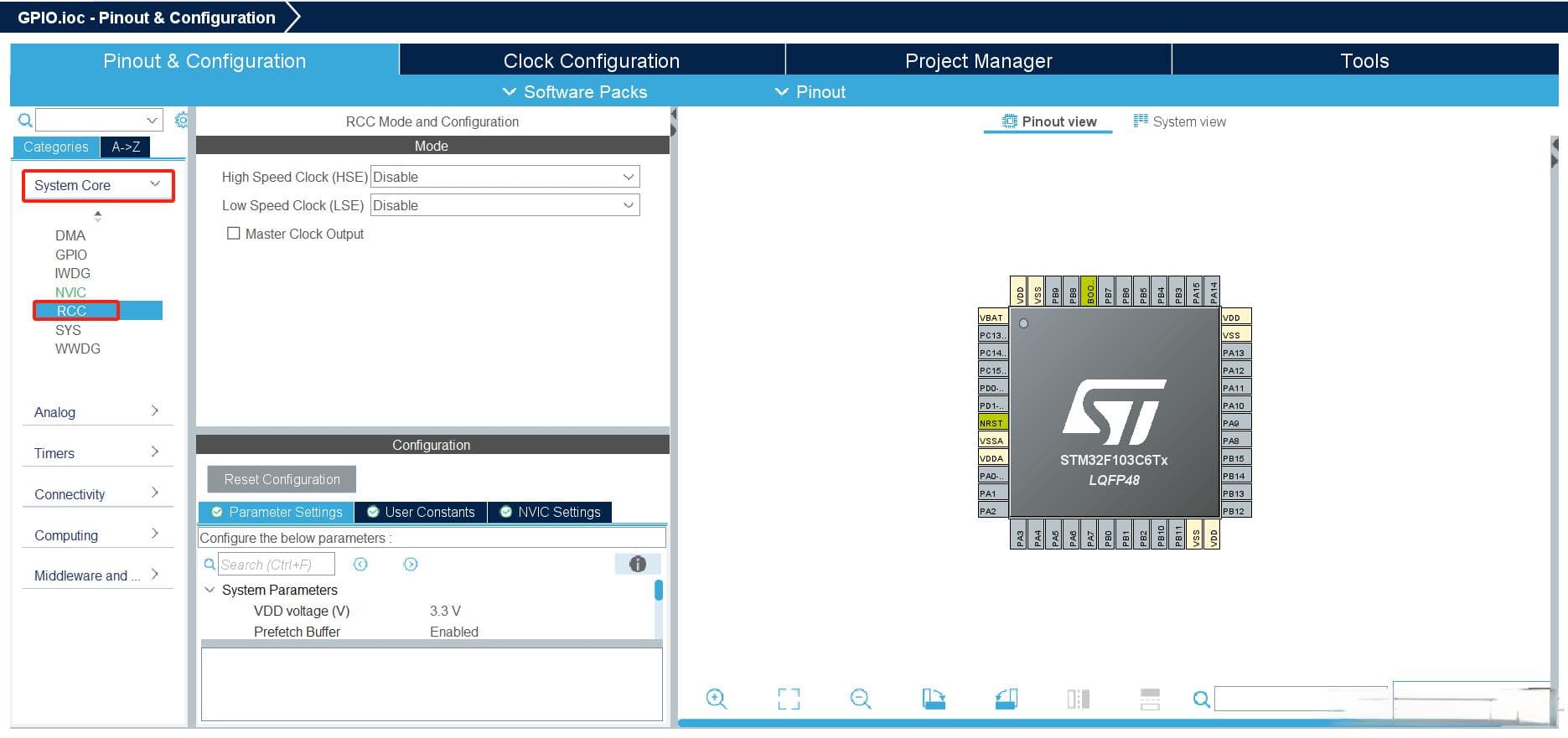
Task: Click the parameter search magnifier icon
Action: (x=210, y=564)
